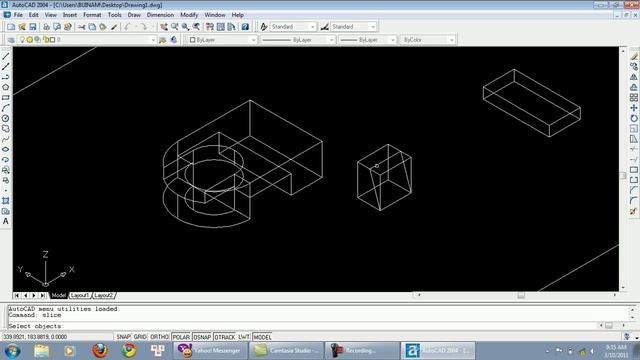The height and width of the screenshot is (360, 640).
Task: Toggle MODEL space button in status bar
Action: point(262,337)
